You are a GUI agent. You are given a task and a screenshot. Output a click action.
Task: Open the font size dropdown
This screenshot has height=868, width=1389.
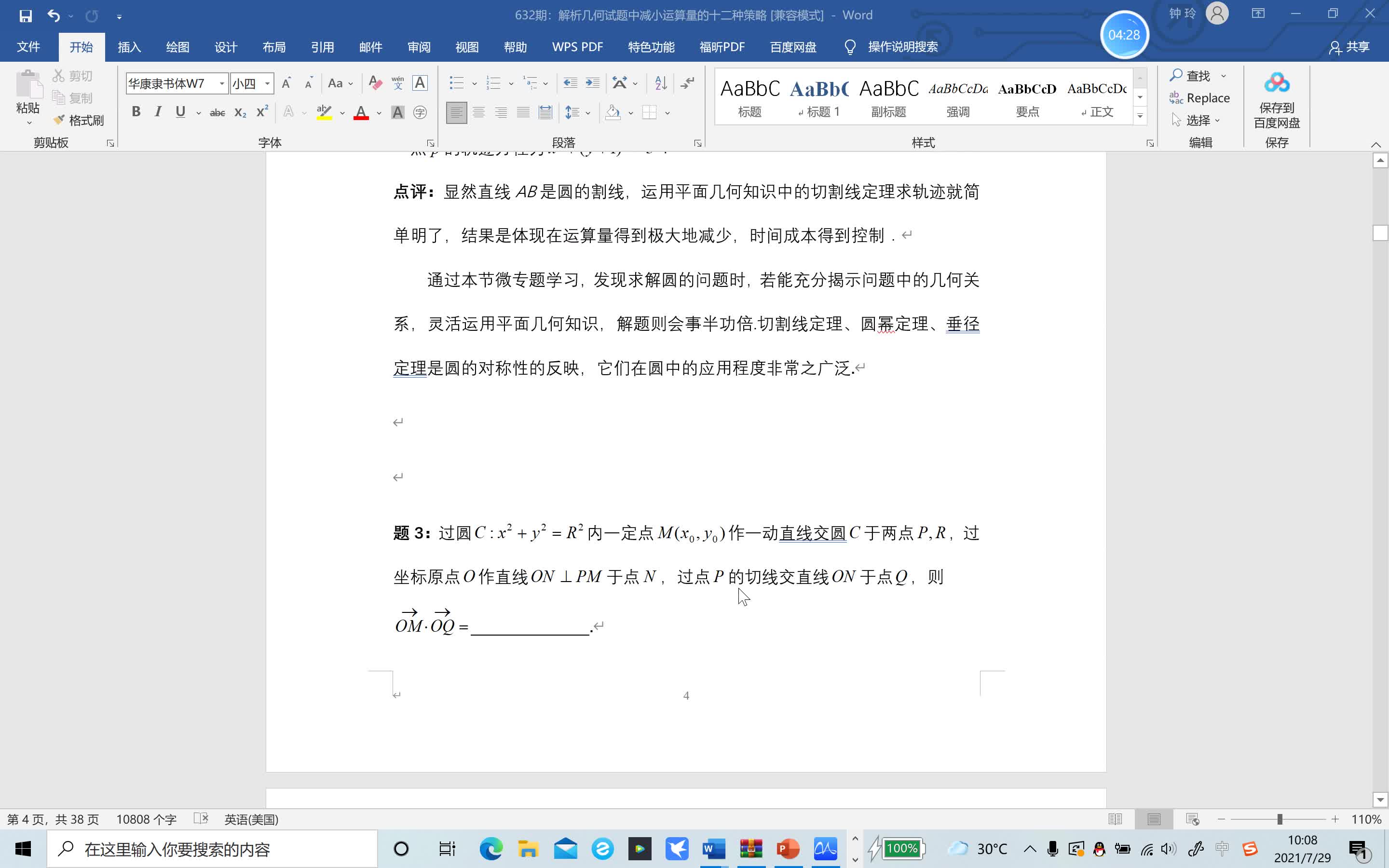(266, 82)
